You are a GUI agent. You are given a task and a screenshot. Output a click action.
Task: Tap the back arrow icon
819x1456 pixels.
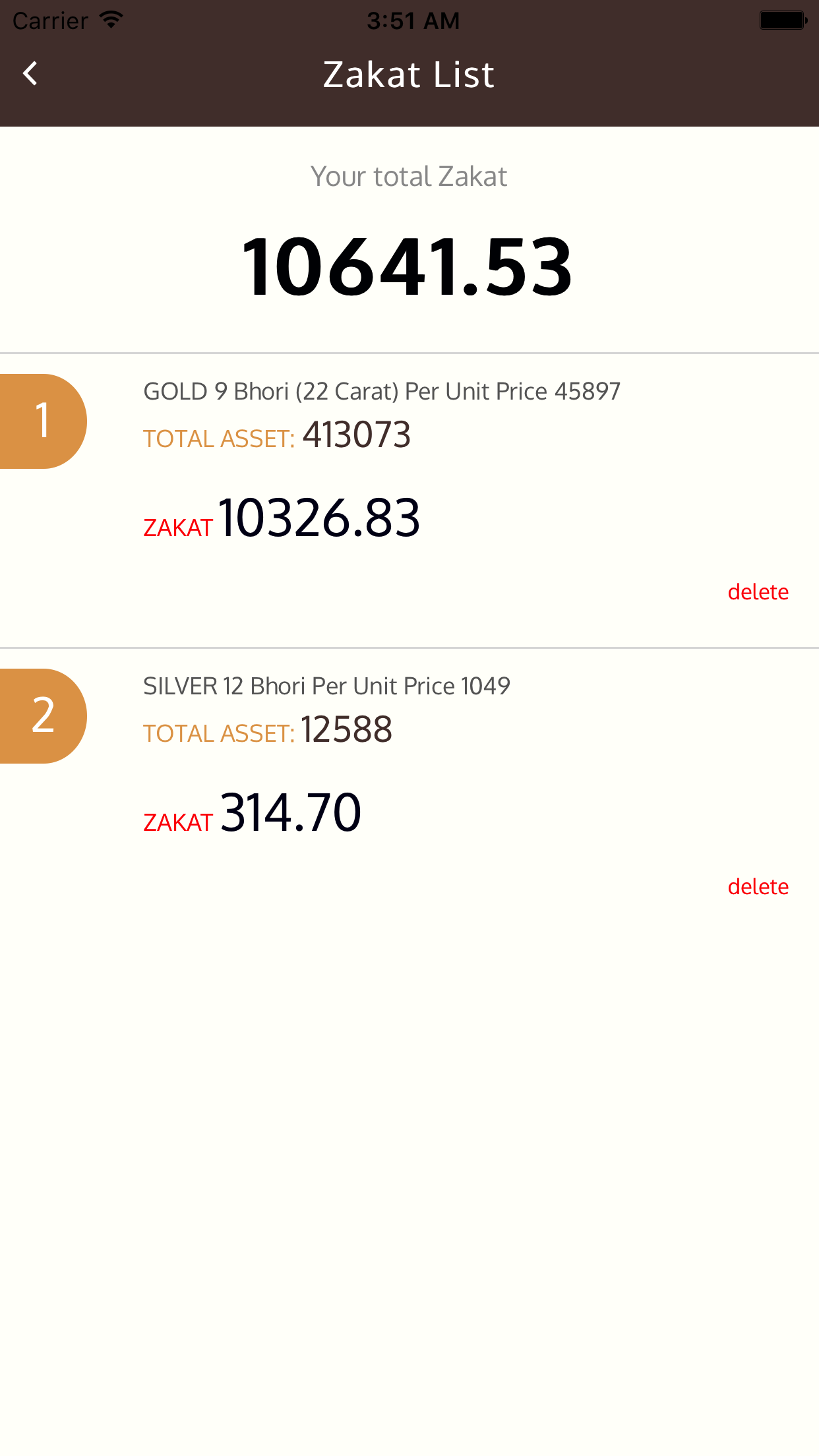pos(30,73)
